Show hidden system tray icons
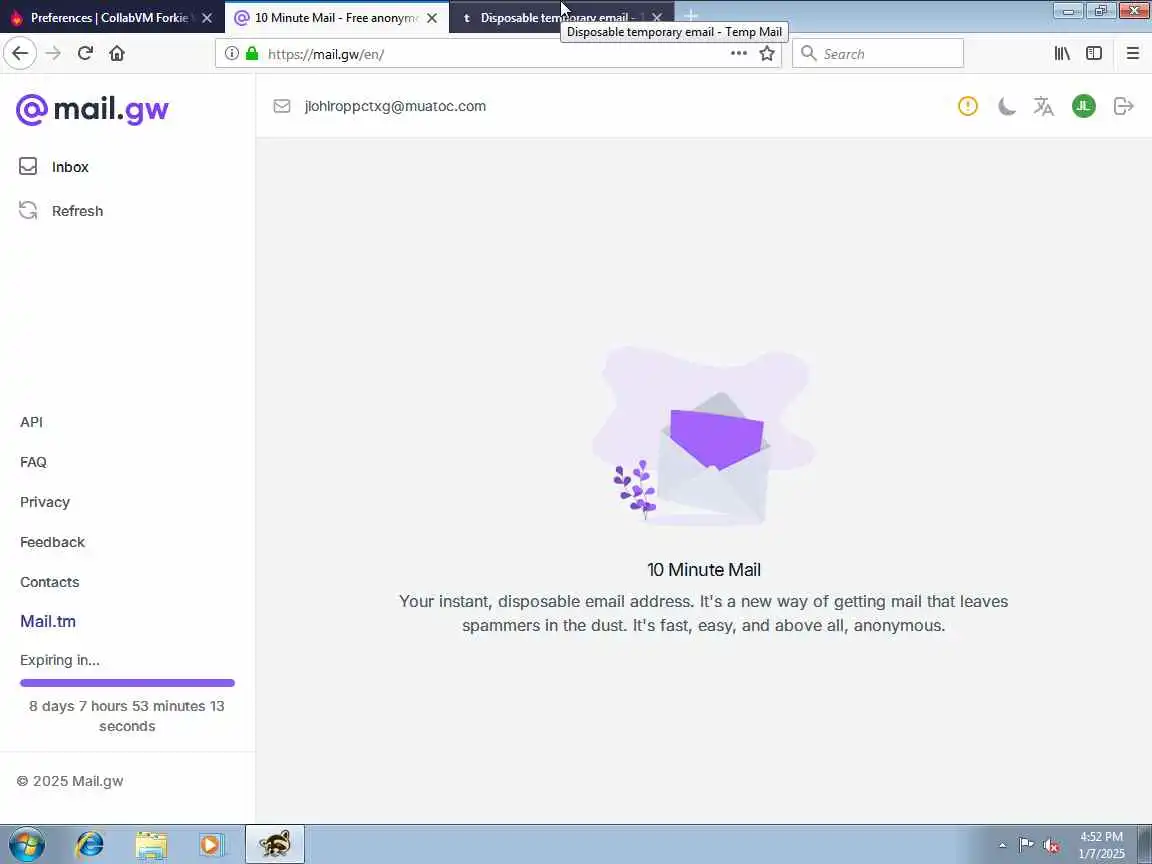Image resolution: width=1152 pixels, height=864 pixels. 1002,846
